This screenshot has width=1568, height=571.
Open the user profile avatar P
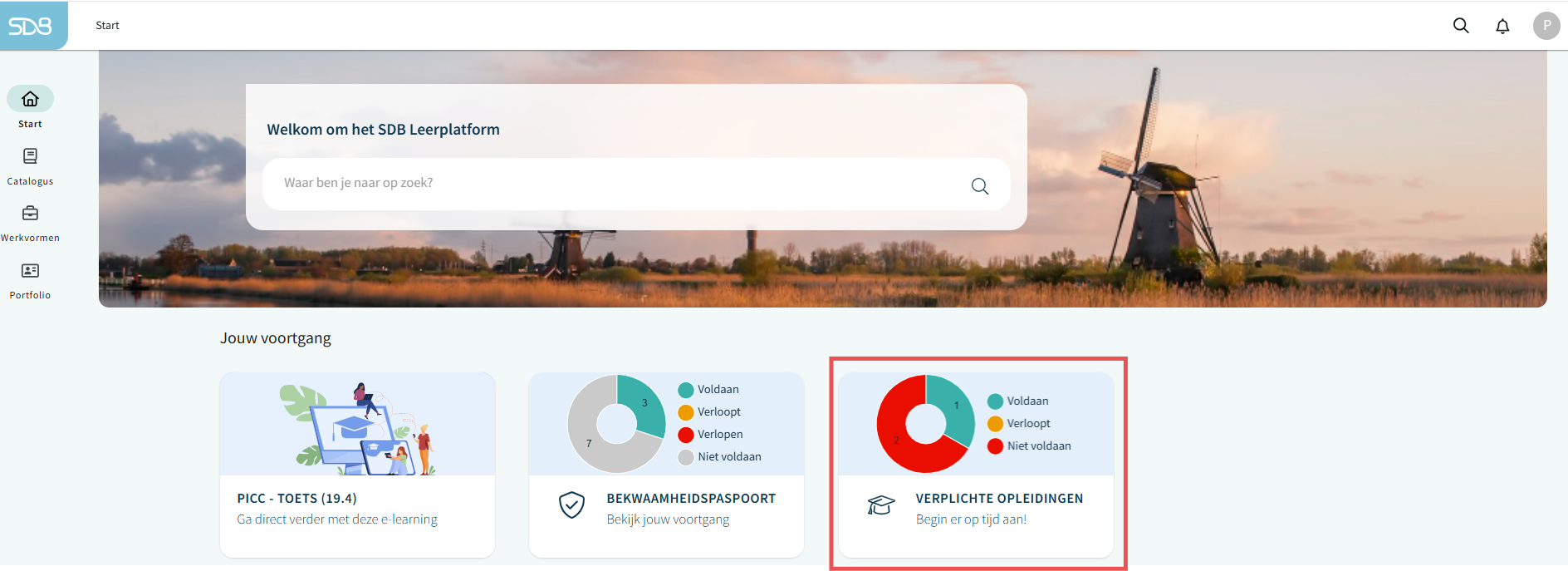[1546, 26]
